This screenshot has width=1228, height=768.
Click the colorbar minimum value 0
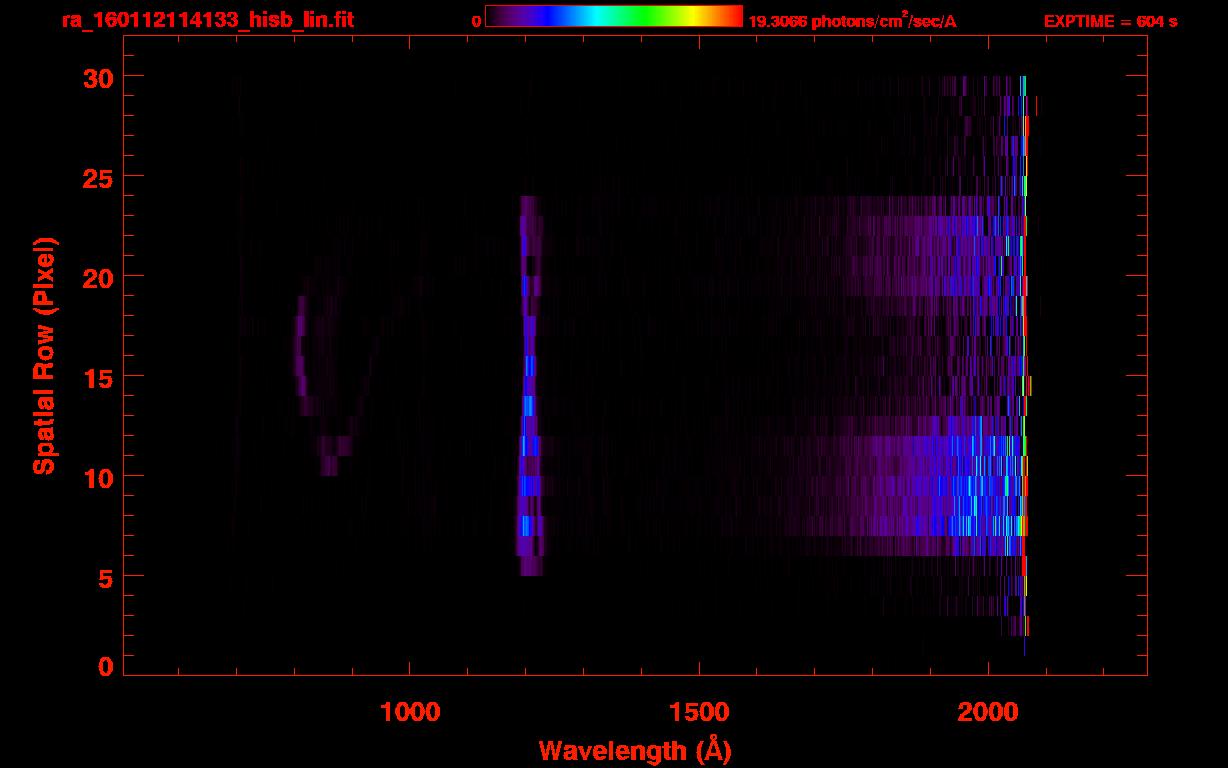pyautogui.click(x=477, y=21)
